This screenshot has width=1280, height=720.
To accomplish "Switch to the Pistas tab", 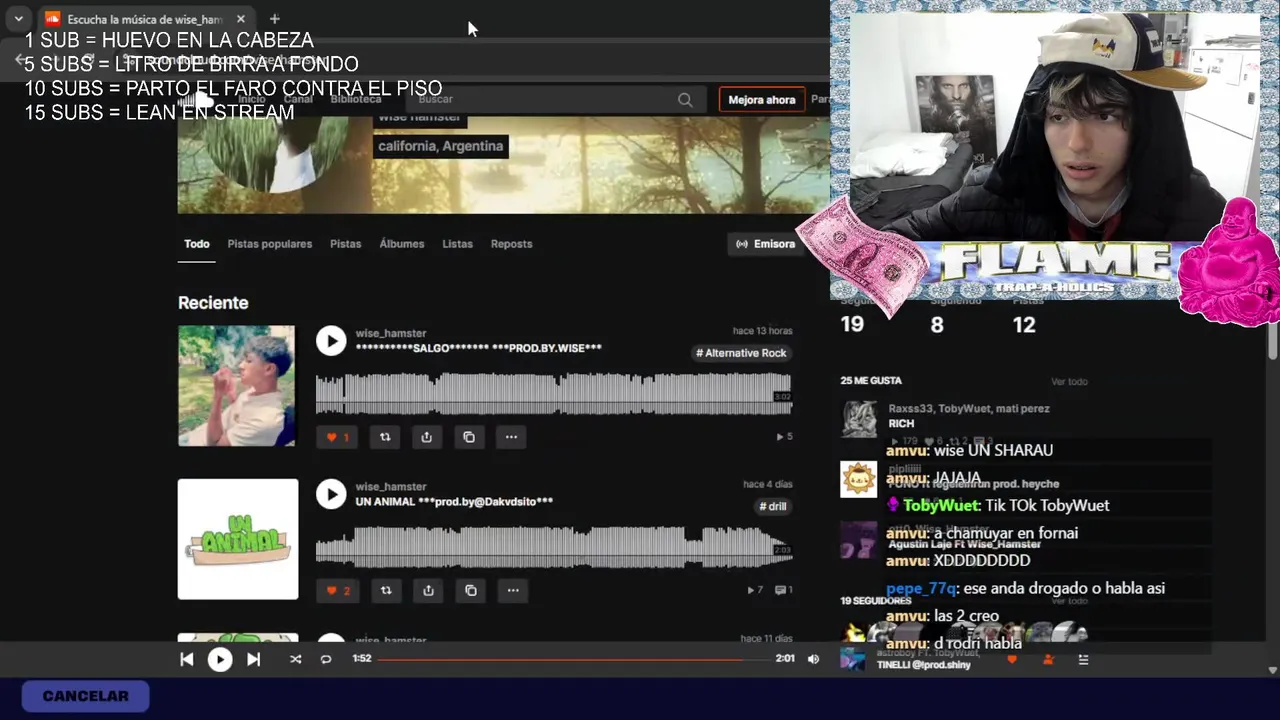I will 346,244.
